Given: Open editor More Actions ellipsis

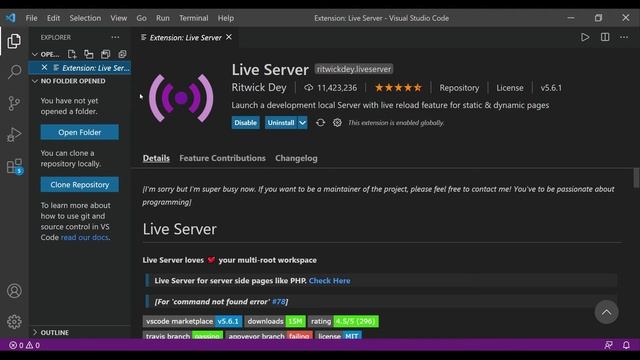Looking at the screenshot, I should (624, 37).
